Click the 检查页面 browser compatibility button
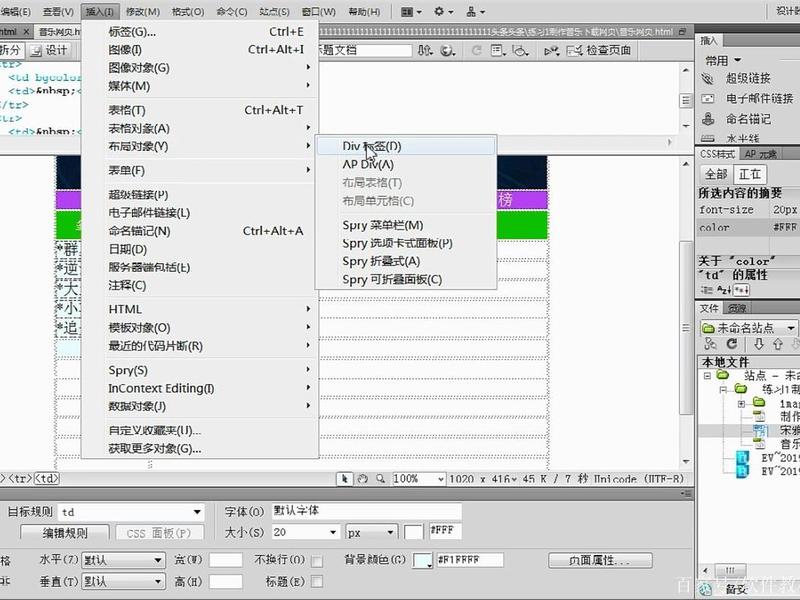The image size is (800, 600). click(599, 50)
